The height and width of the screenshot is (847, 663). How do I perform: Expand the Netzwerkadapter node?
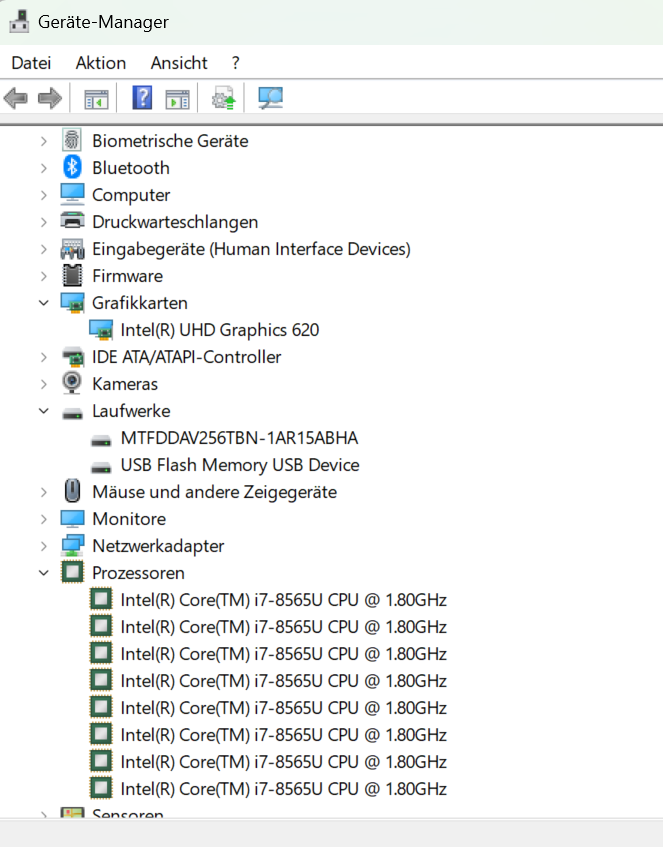44,546
